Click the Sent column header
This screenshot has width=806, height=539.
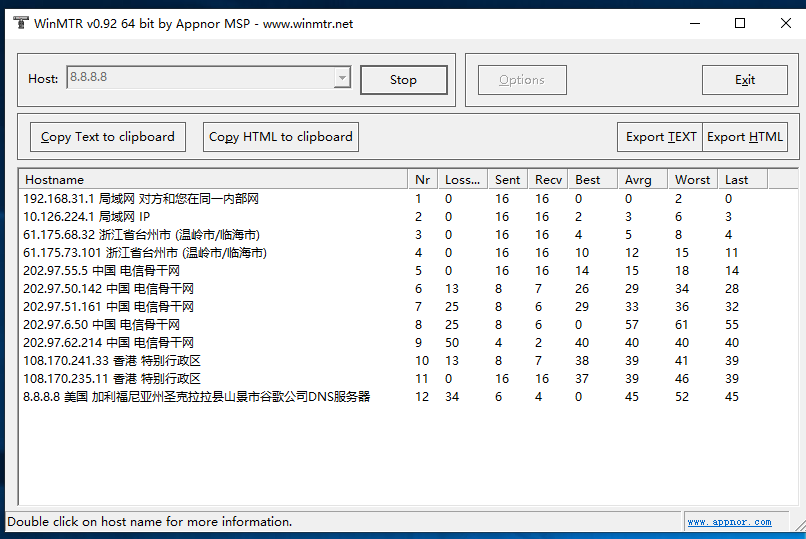pos(508,180)
